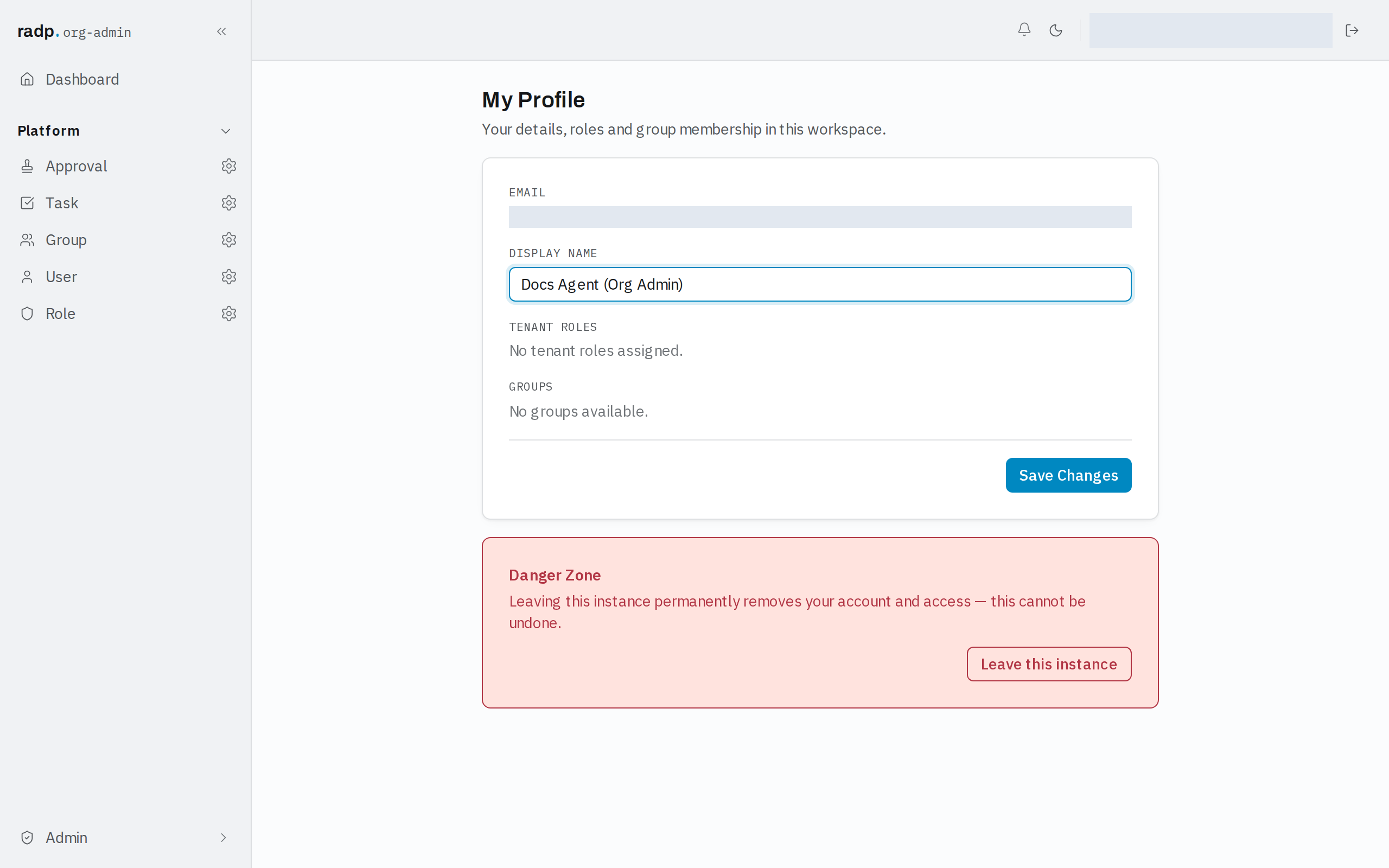Click 'No tenant roles assigned.' text
The width and height of the screenshot is (1389, 868).
pyautogui.click(x=596, y=351)
